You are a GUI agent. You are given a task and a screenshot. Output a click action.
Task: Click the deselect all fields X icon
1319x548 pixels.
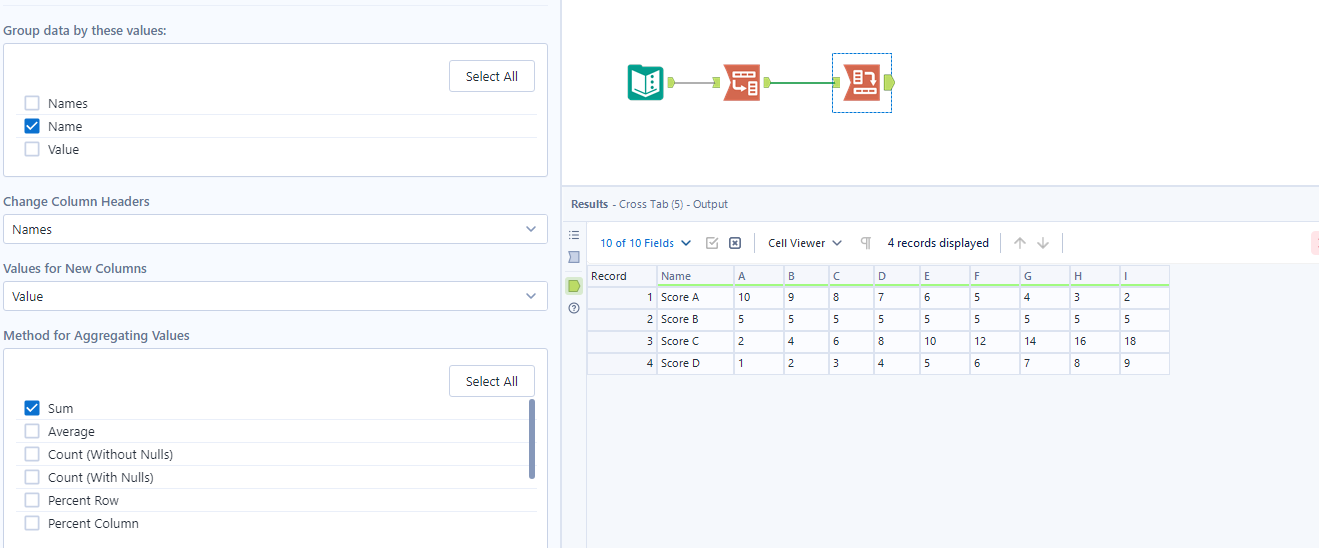click(x=734, y=243)
